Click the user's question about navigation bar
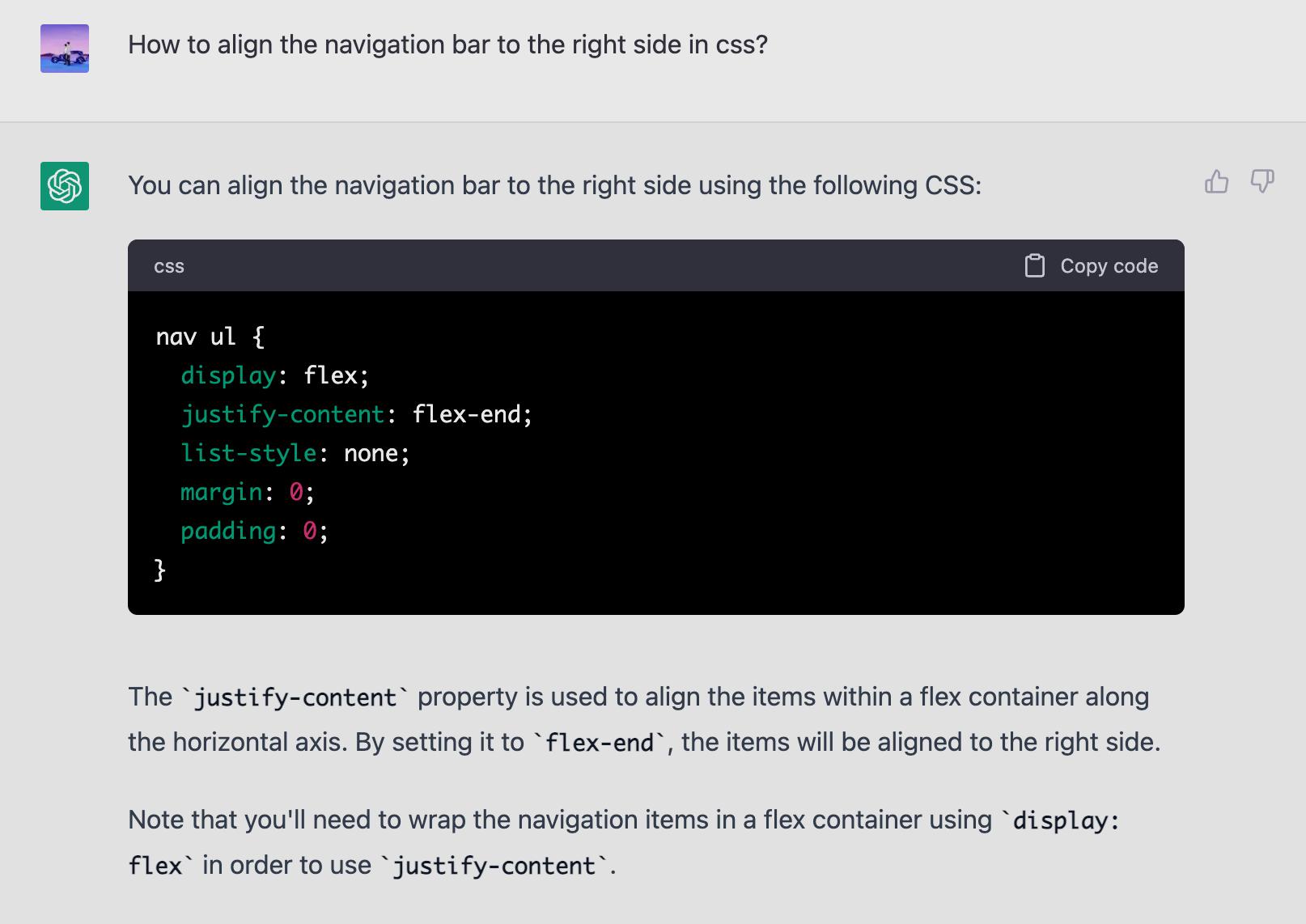Viewport: 1306px width, 924px height. tap(447, 45)
